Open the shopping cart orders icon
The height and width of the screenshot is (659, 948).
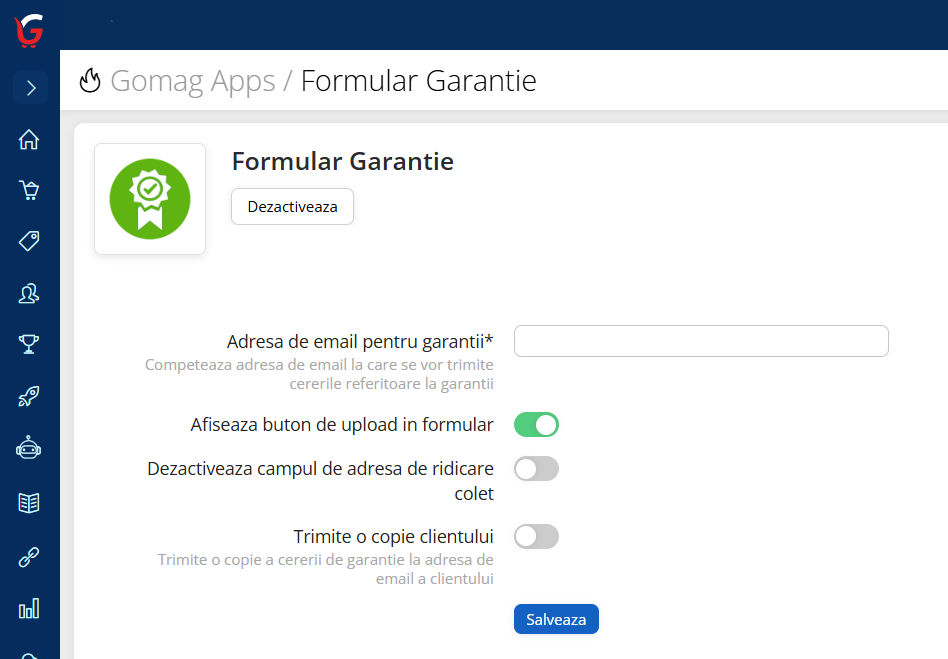point(29,190)
